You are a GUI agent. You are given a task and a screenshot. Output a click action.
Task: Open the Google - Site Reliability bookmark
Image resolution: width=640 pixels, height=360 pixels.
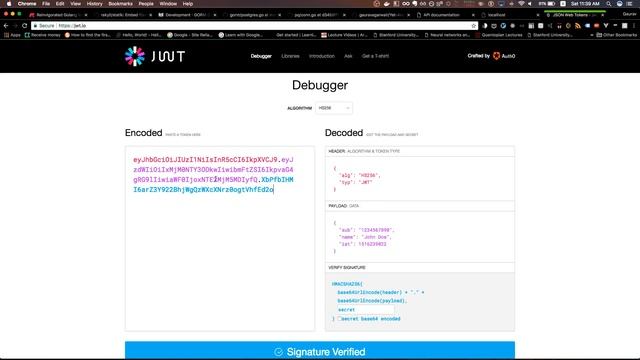point(190,35)
